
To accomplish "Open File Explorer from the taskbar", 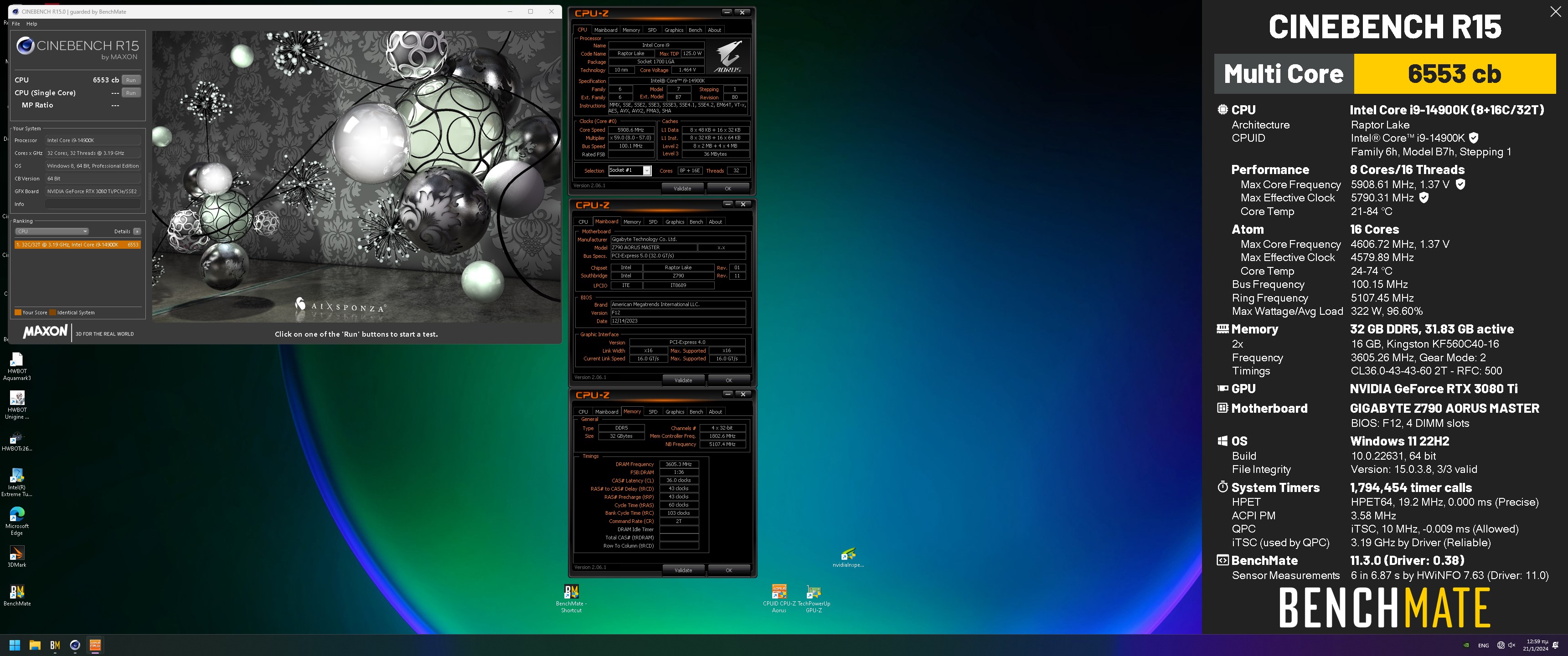I will (x=35, y=645).
